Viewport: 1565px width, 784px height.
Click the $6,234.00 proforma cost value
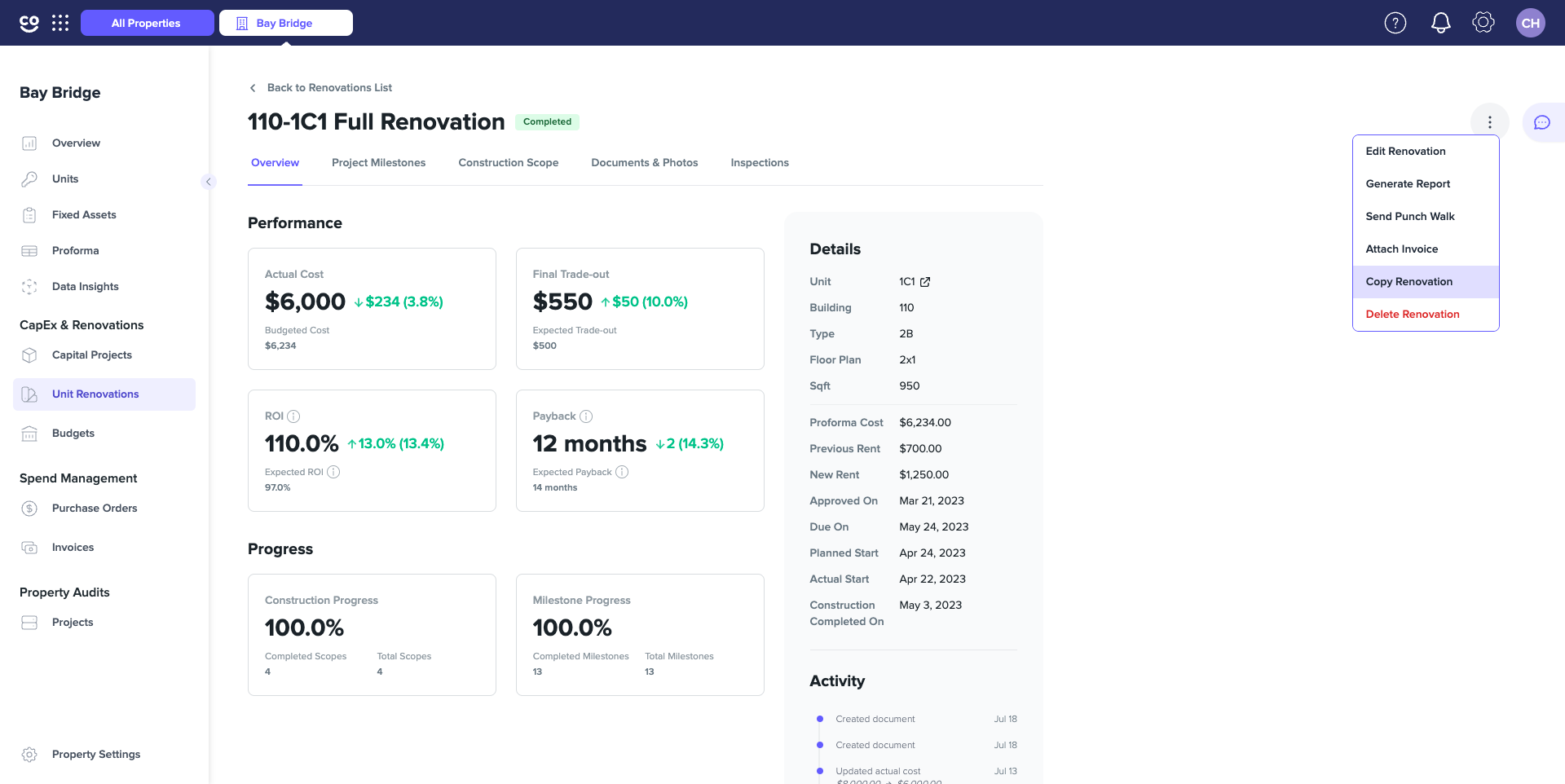(x=925, y=423)
